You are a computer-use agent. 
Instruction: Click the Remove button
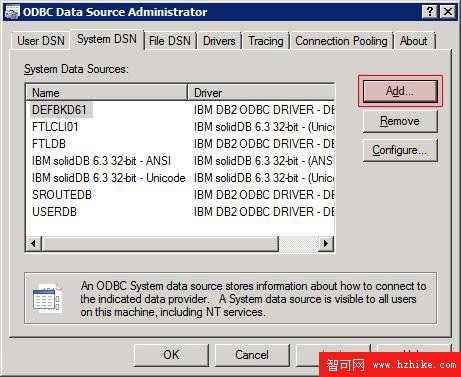(x=400, y=121)
